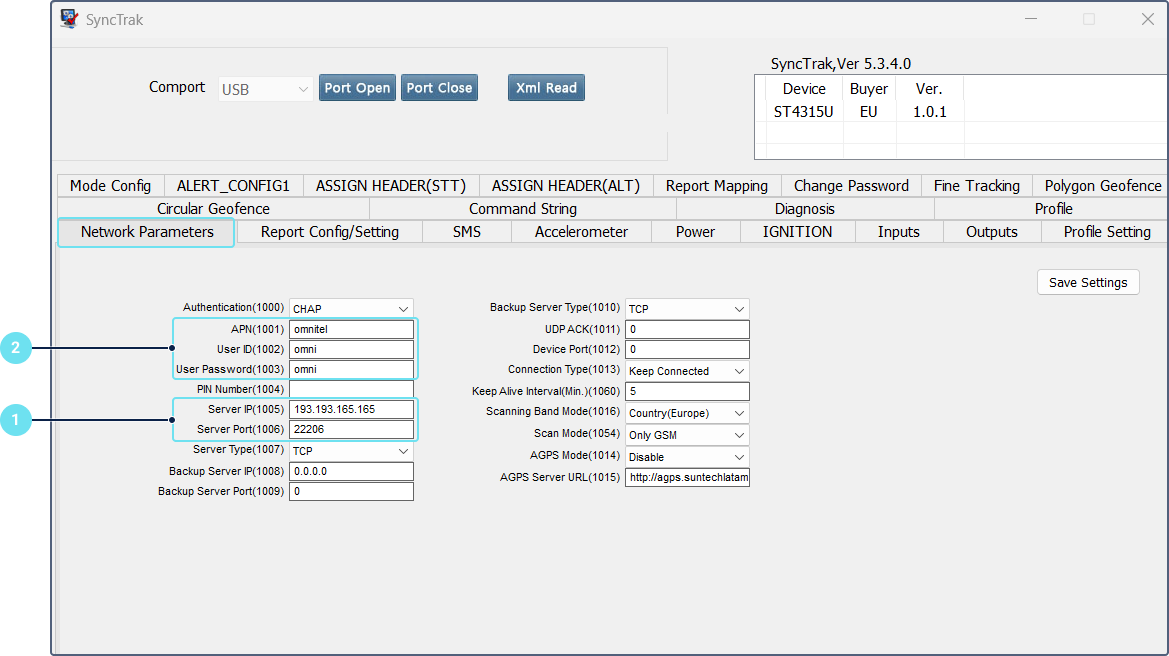Click the Port Open button
The height and width of the screenshot is (656, 1169).
[x=357, y=88]
